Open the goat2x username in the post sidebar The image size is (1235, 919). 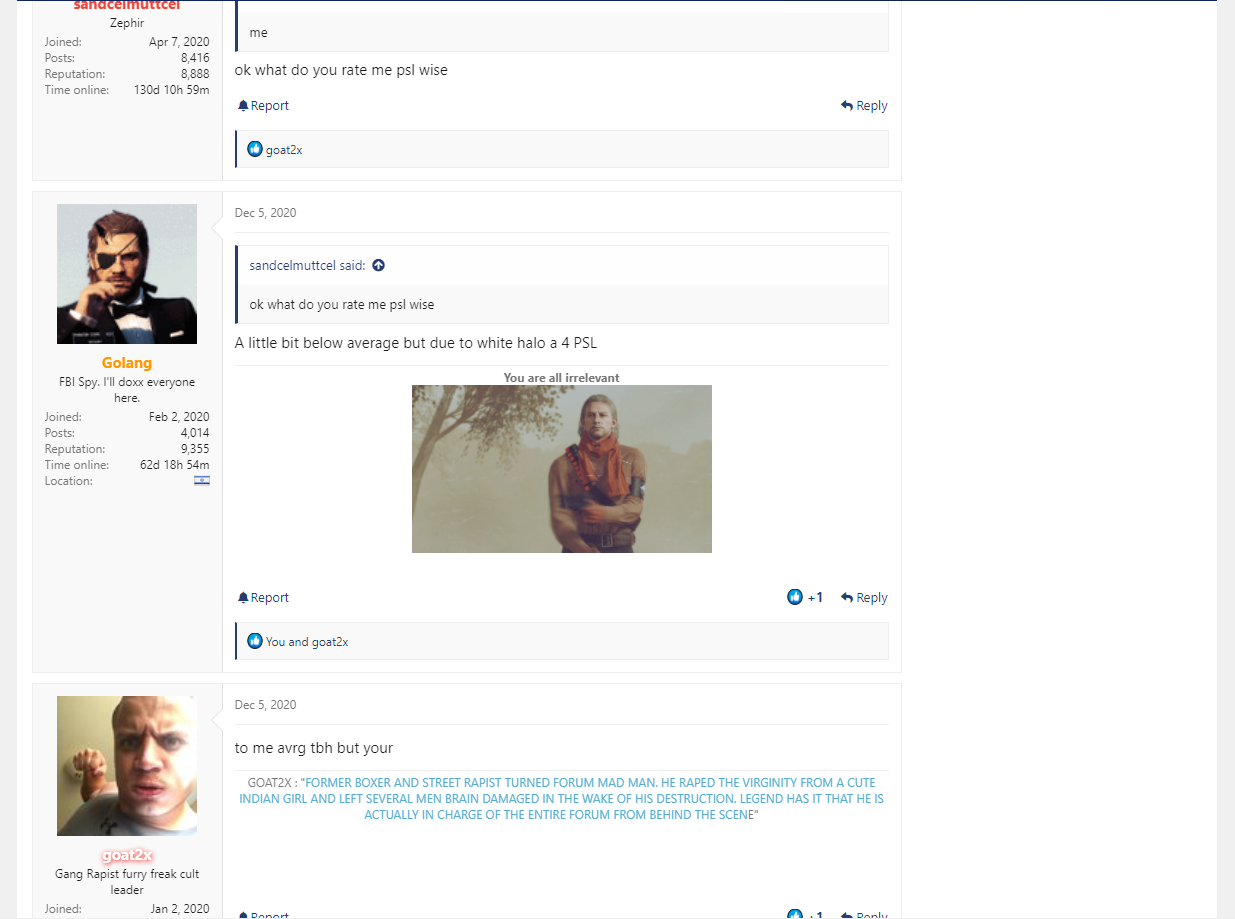[127, 855]
